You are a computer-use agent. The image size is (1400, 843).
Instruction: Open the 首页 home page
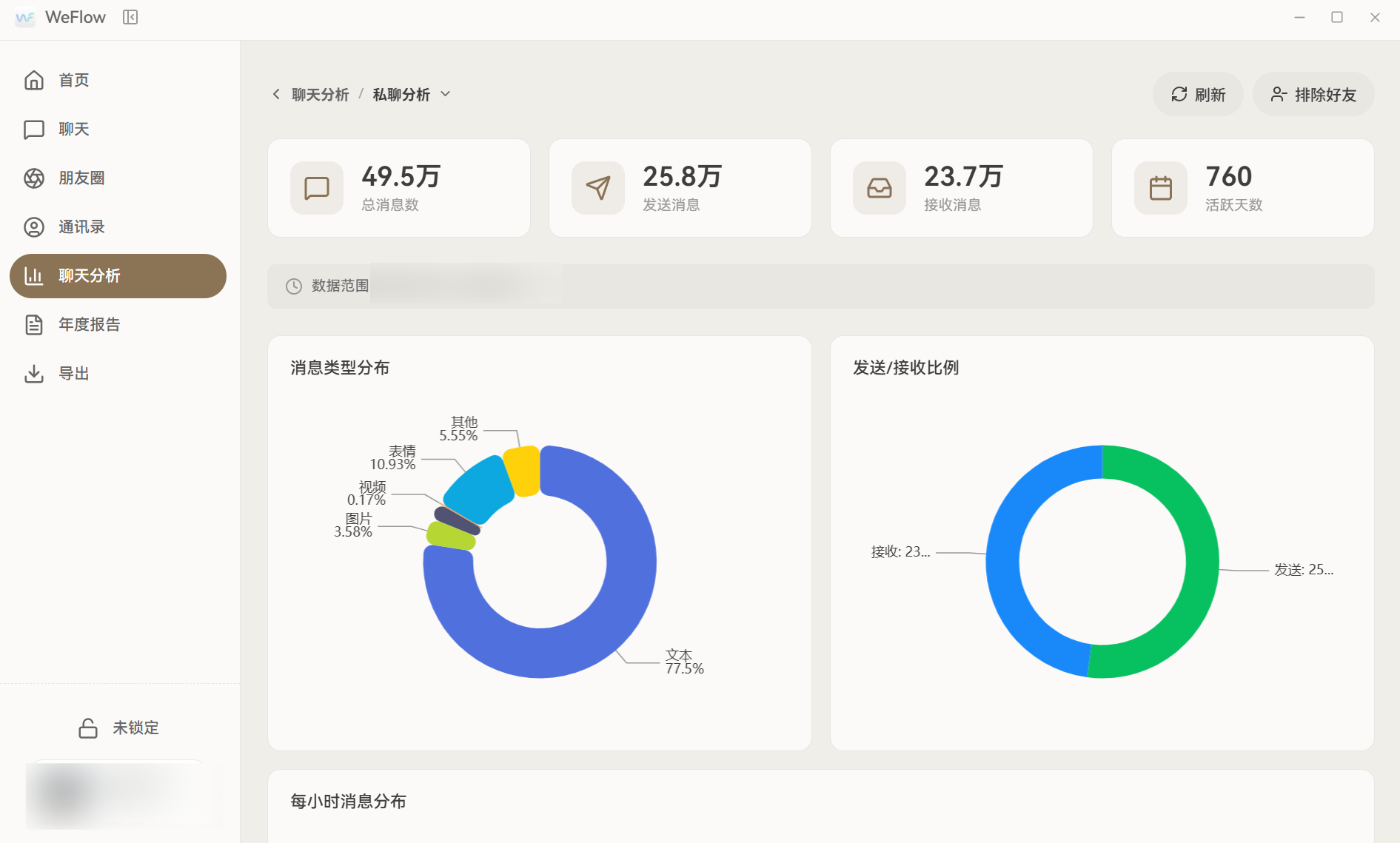(73, 80)
